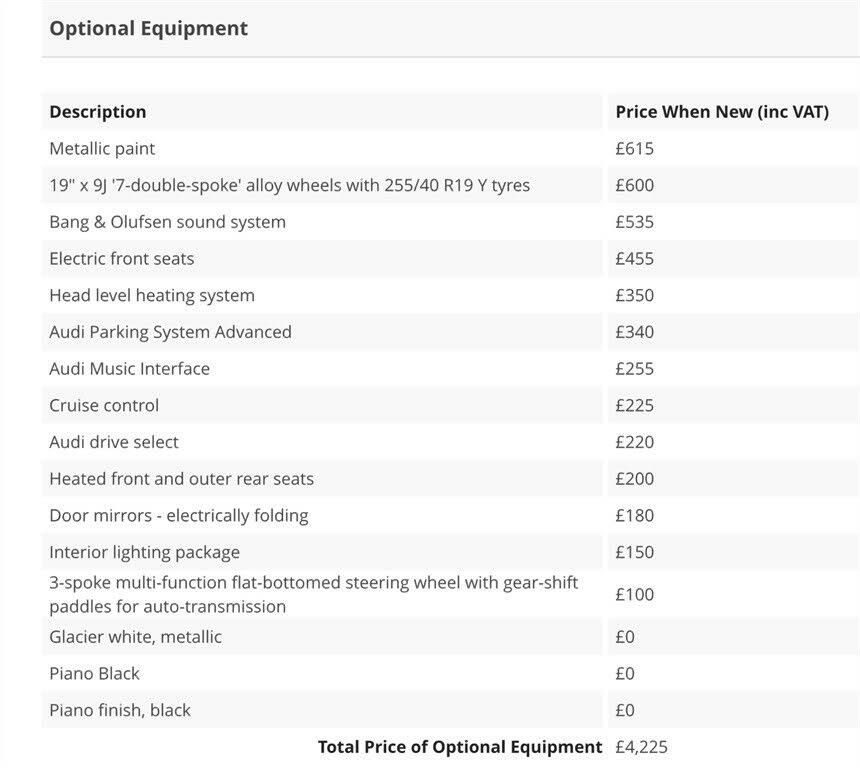
Task: Select the flat-bottomed steering wheel description
Action: click(313, 594)
